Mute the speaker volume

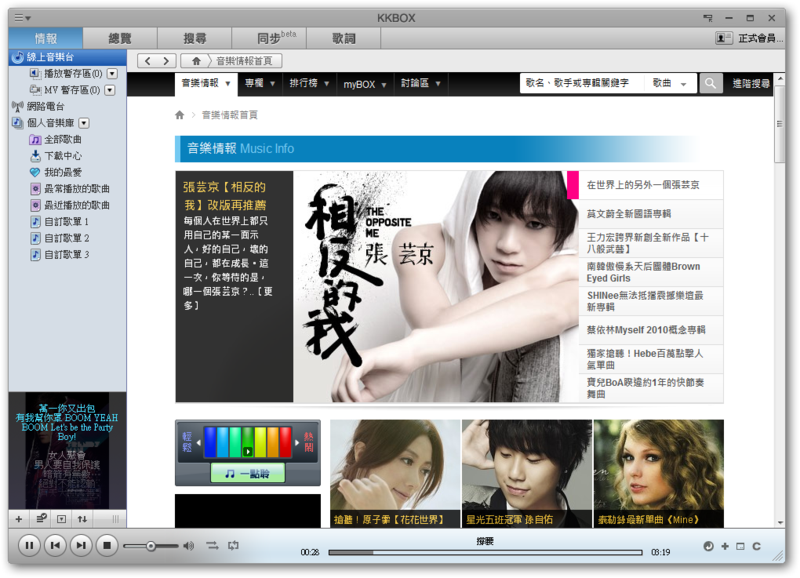190,546
